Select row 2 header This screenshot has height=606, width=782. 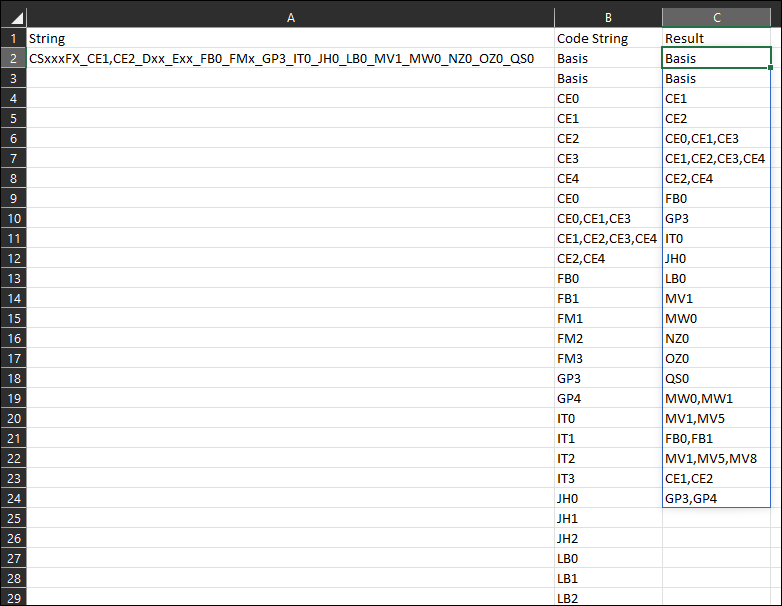point(13,58)
